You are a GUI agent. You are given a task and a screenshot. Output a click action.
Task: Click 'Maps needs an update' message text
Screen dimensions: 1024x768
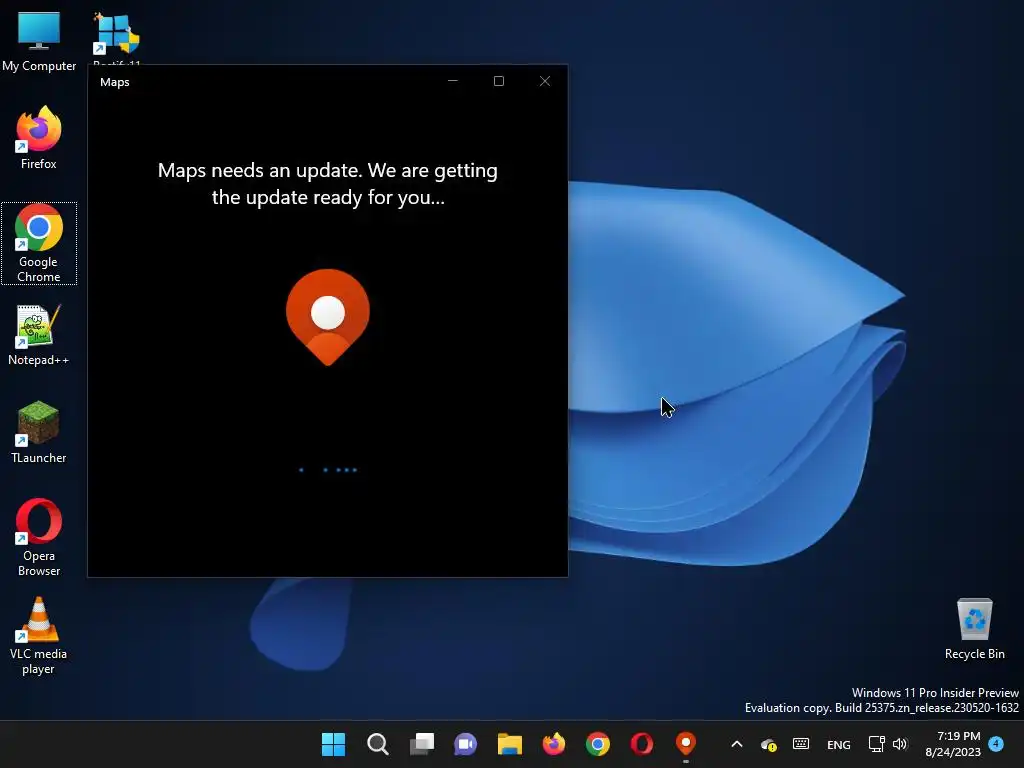[328, 184]
